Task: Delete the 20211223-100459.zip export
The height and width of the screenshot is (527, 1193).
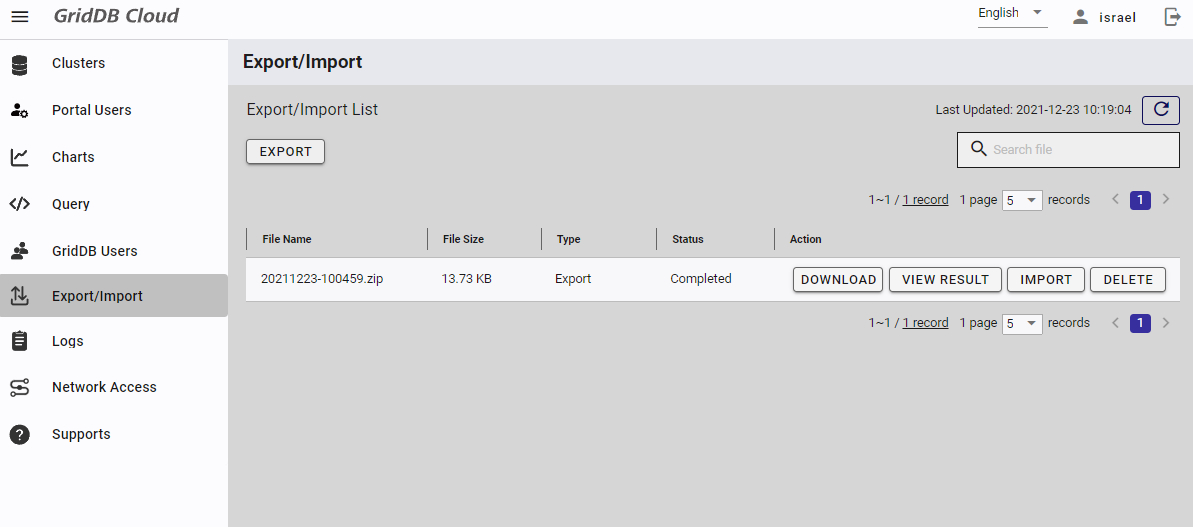Action: 1127,280
